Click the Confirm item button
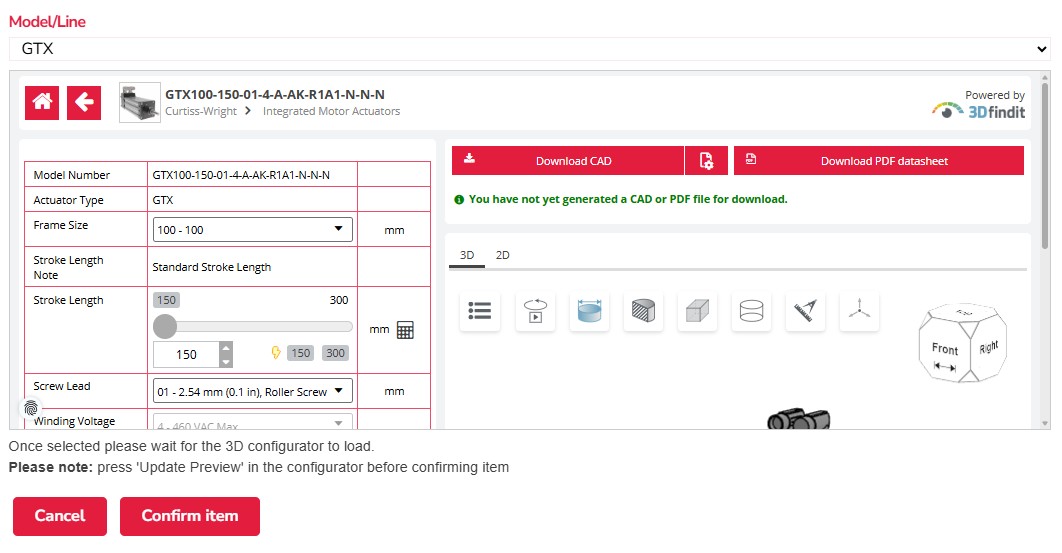Image resolution: width=1062 pixels, height=553 pixels. coord(190,516)
